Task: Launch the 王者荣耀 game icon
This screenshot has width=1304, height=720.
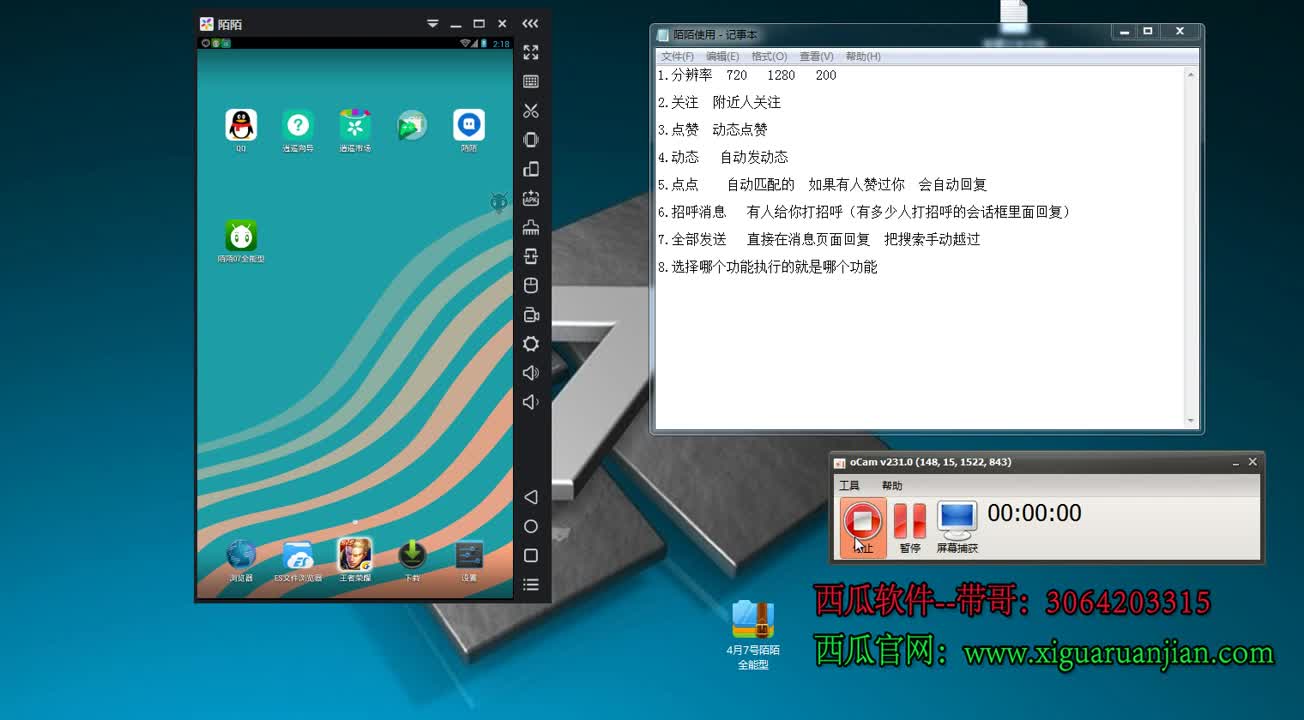Action: [x=355, y=554]
